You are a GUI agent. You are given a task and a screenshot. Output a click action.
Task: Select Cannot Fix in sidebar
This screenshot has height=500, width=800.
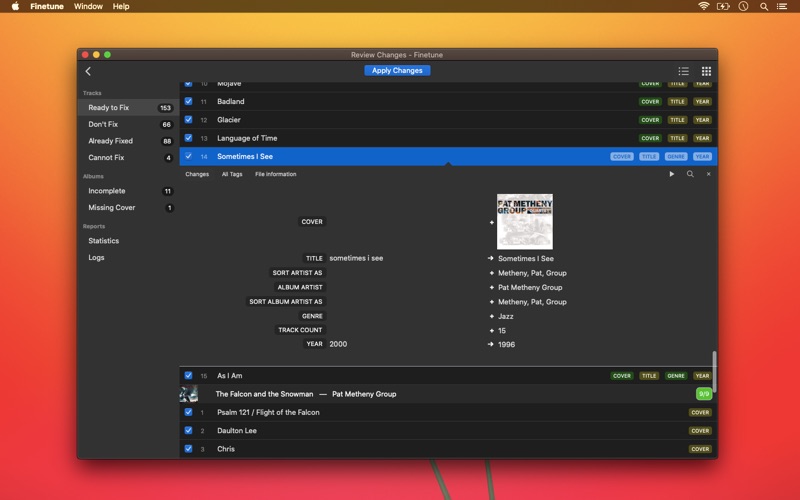(x=128, y=158)
